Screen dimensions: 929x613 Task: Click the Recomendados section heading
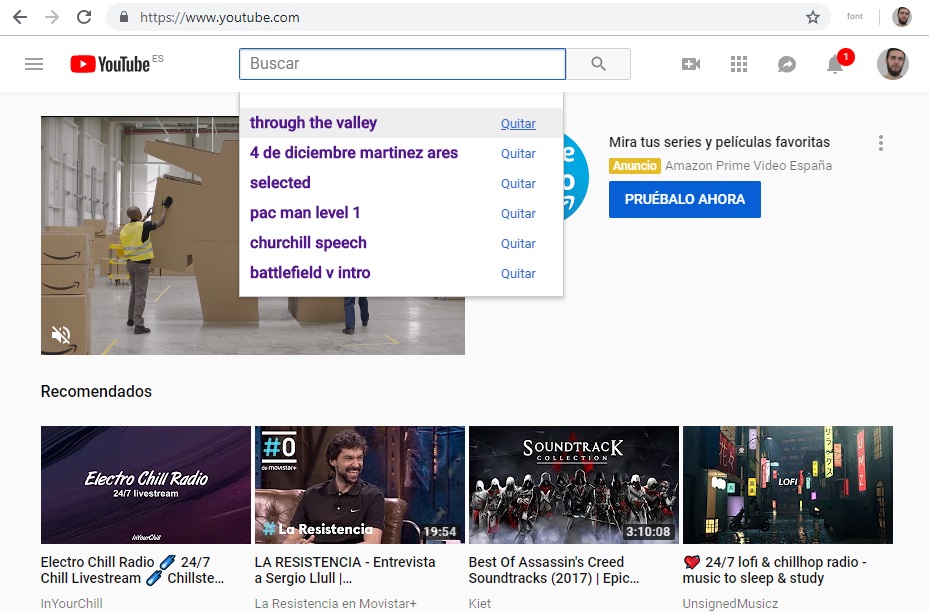[x=96, y=391]
